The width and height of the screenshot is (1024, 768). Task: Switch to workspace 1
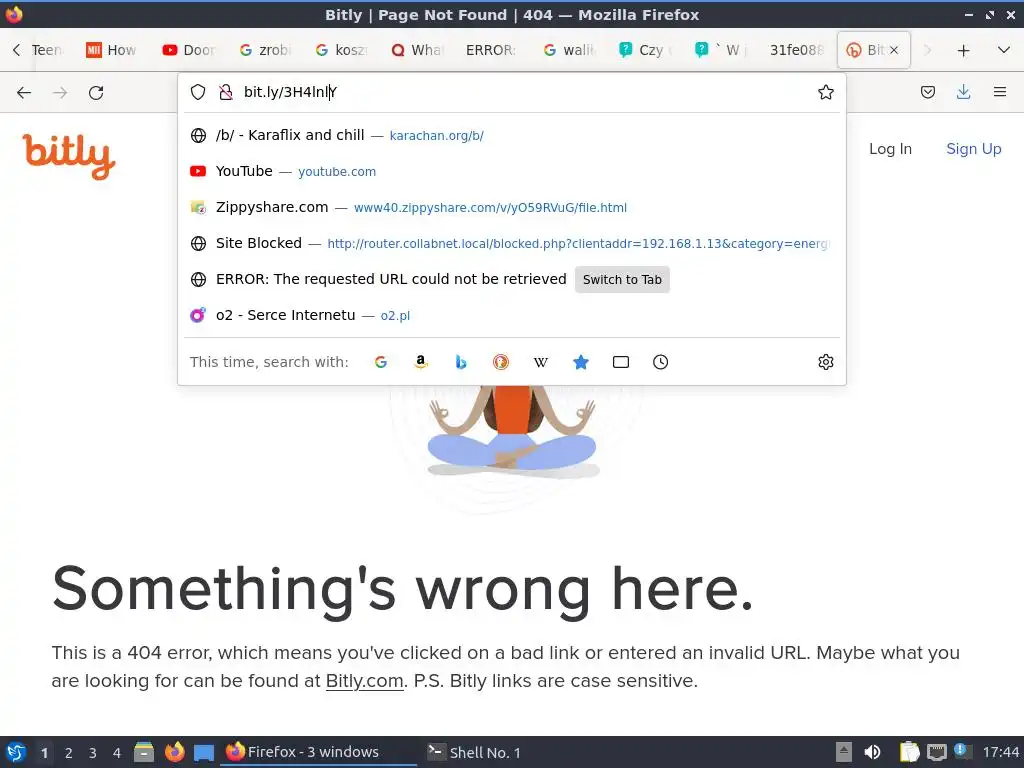click(44, 753)
